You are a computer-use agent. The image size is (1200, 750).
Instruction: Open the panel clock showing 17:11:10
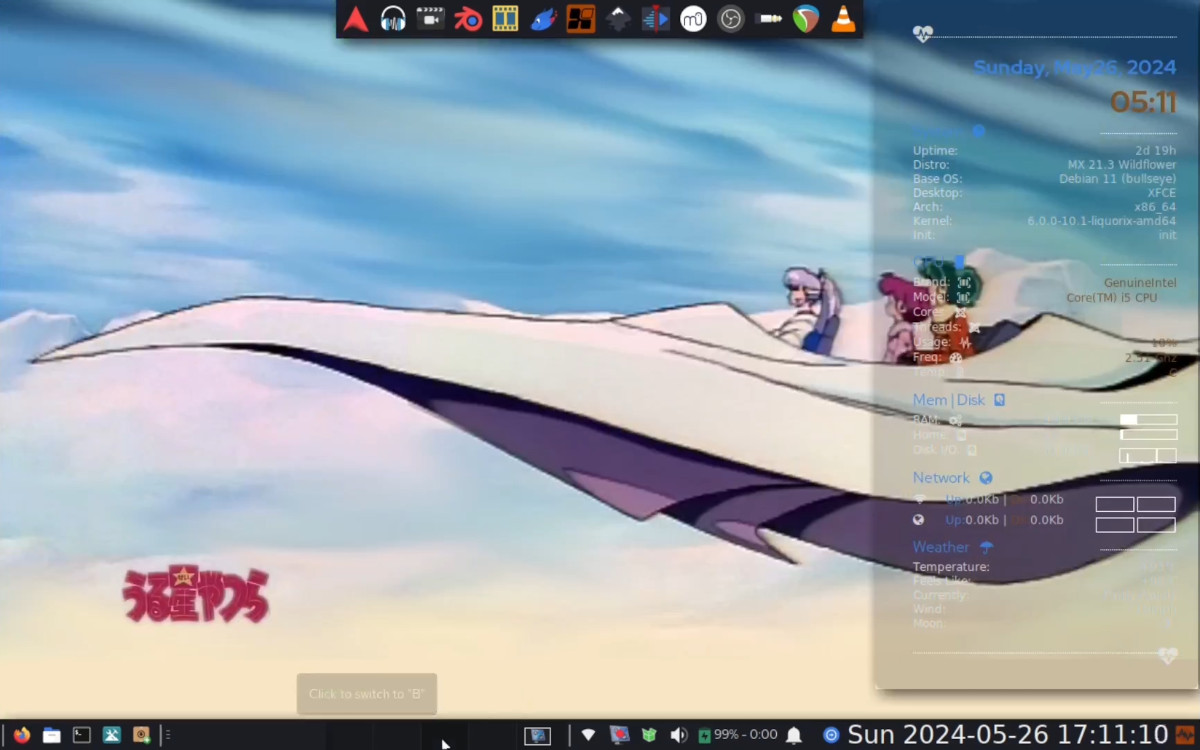(x=1007, y=735)
